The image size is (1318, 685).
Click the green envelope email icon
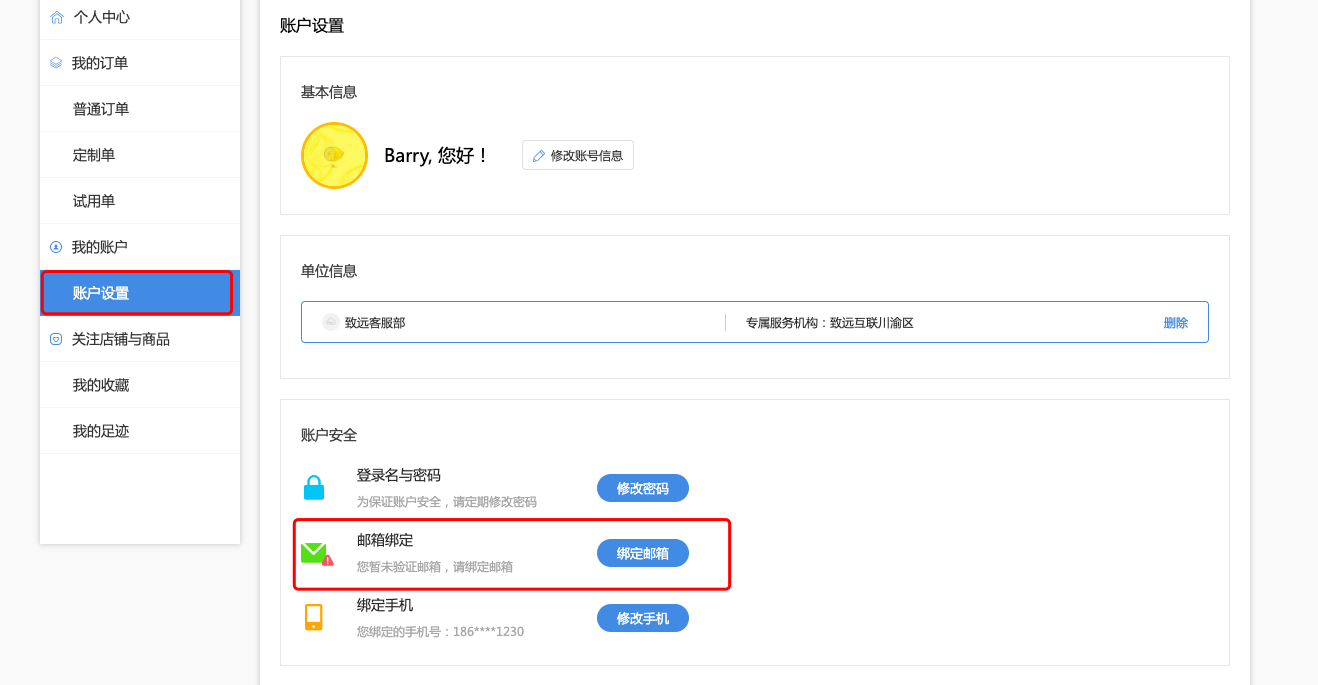point(317,553)
